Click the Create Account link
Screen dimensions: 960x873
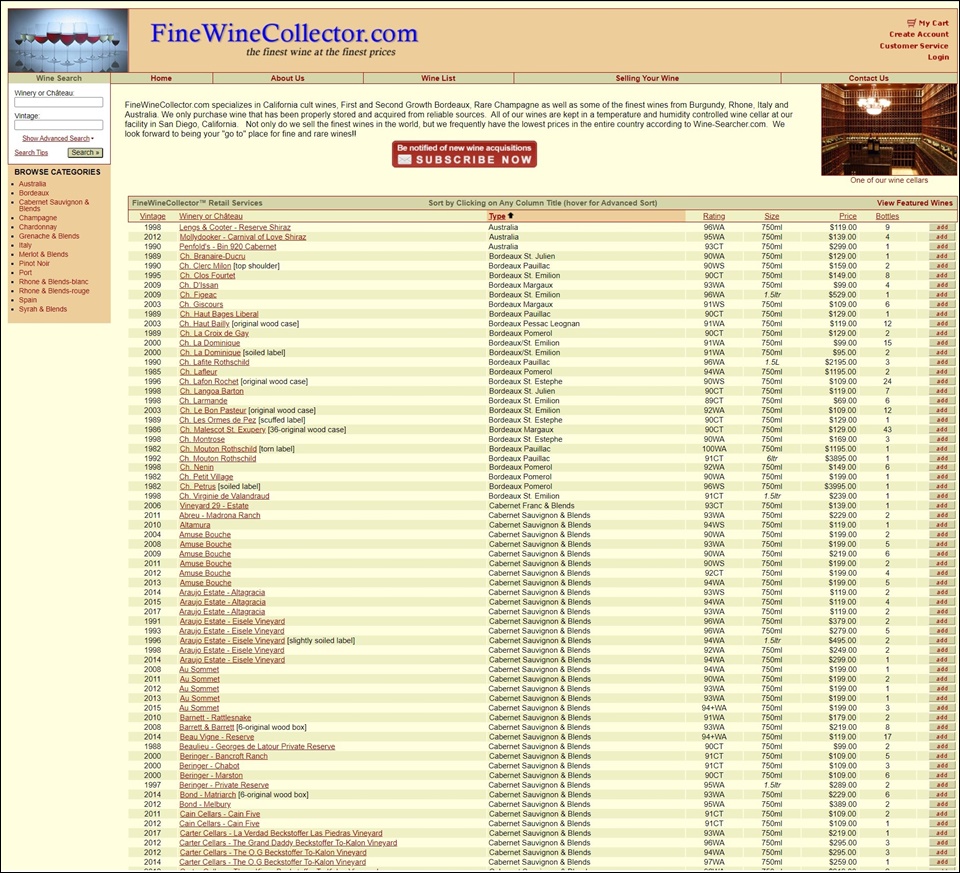click(918, 34)
